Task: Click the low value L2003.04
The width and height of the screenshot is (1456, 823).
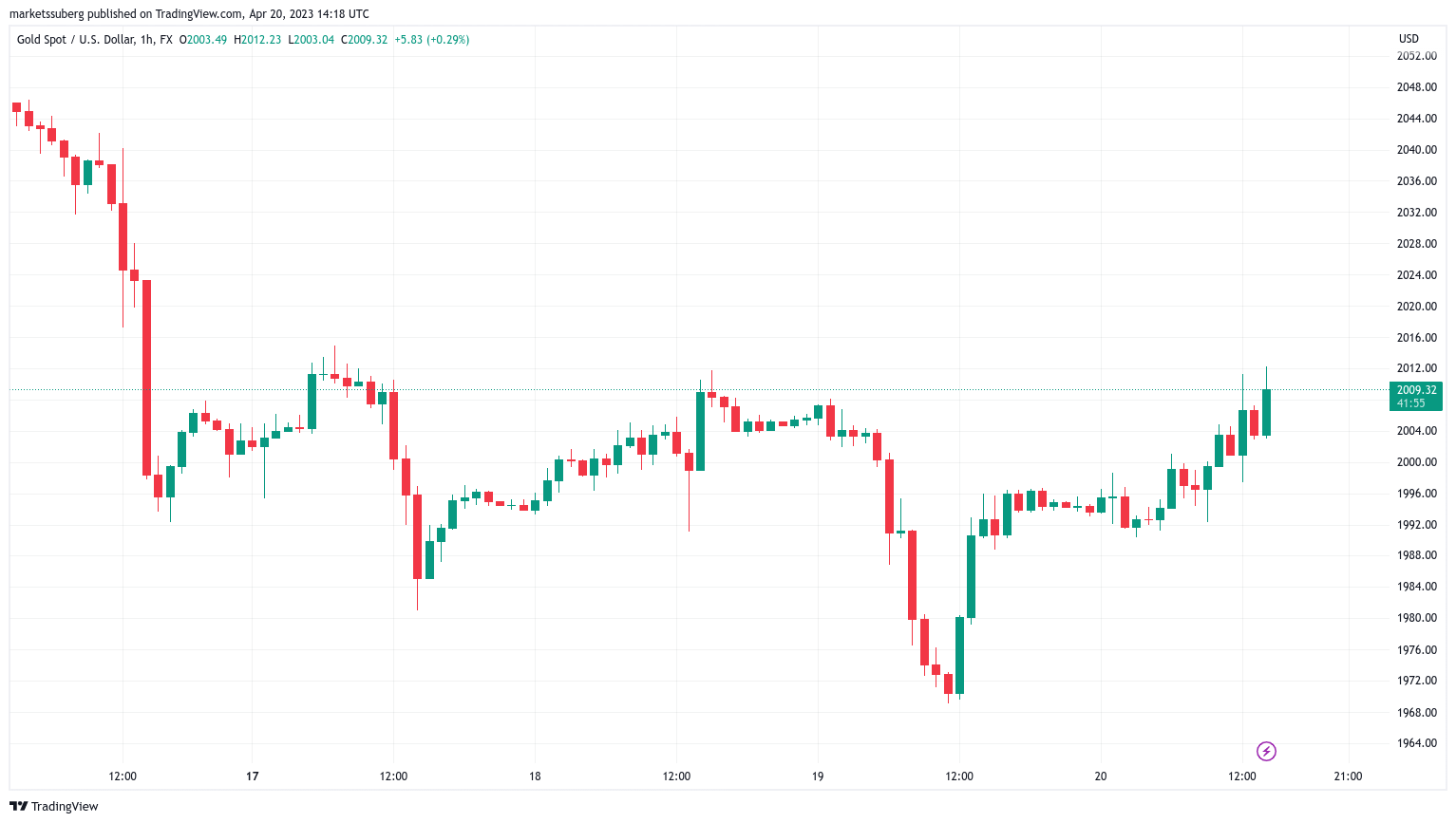Action: (312, 40)
